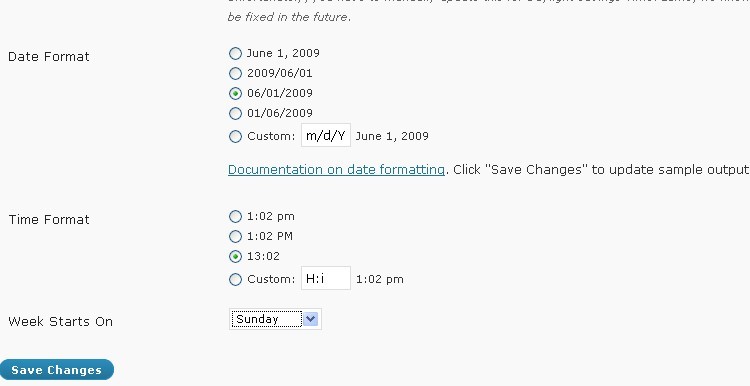Enable the Custom time format radio button
Screen dimensions: 750x386
(235, 279)
